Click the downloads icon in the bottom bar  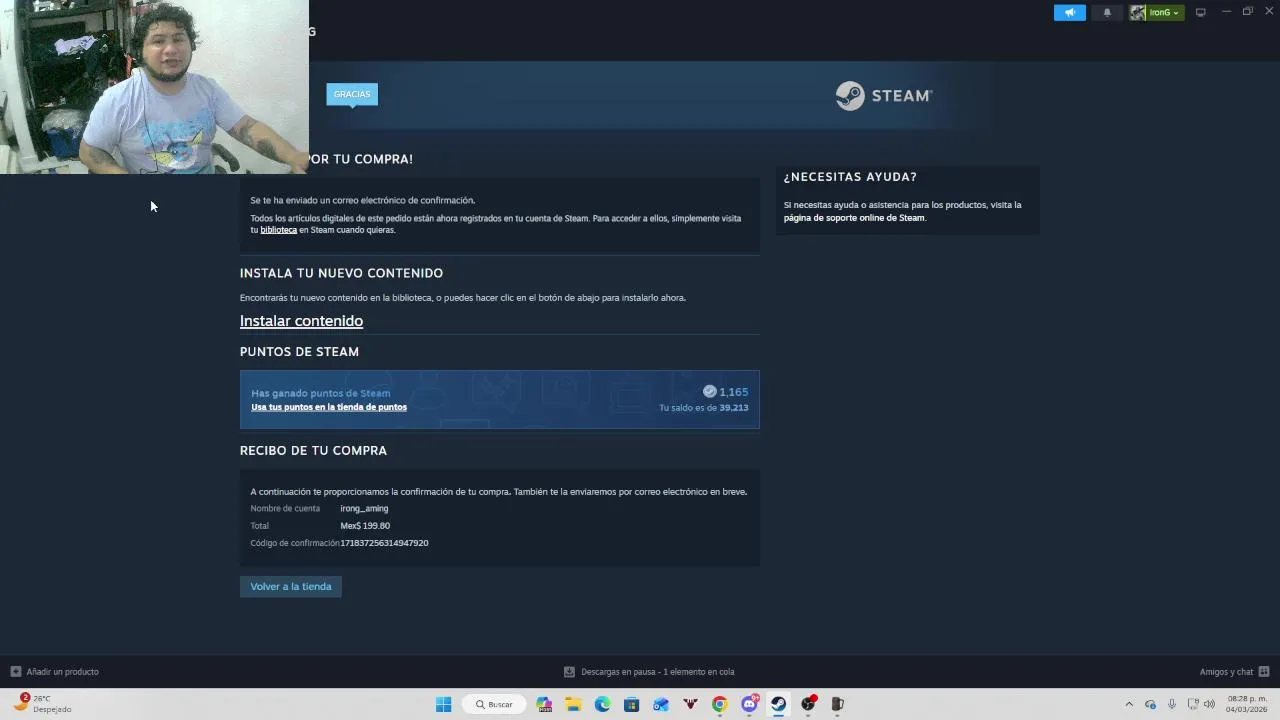(569, 672)
